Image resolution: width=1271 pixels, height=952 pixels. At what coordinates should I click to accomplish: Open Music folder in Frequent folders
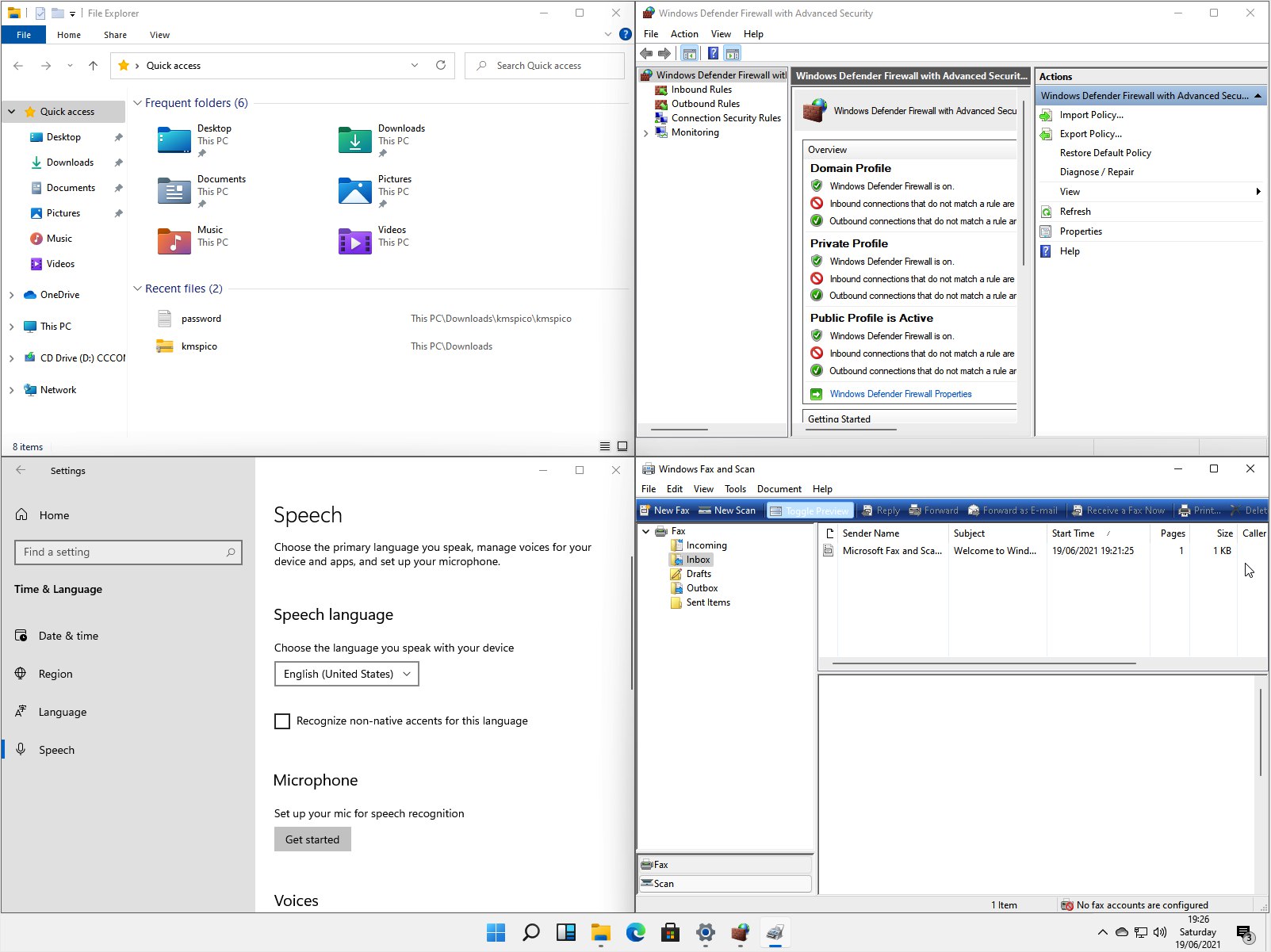click(192, 242)
